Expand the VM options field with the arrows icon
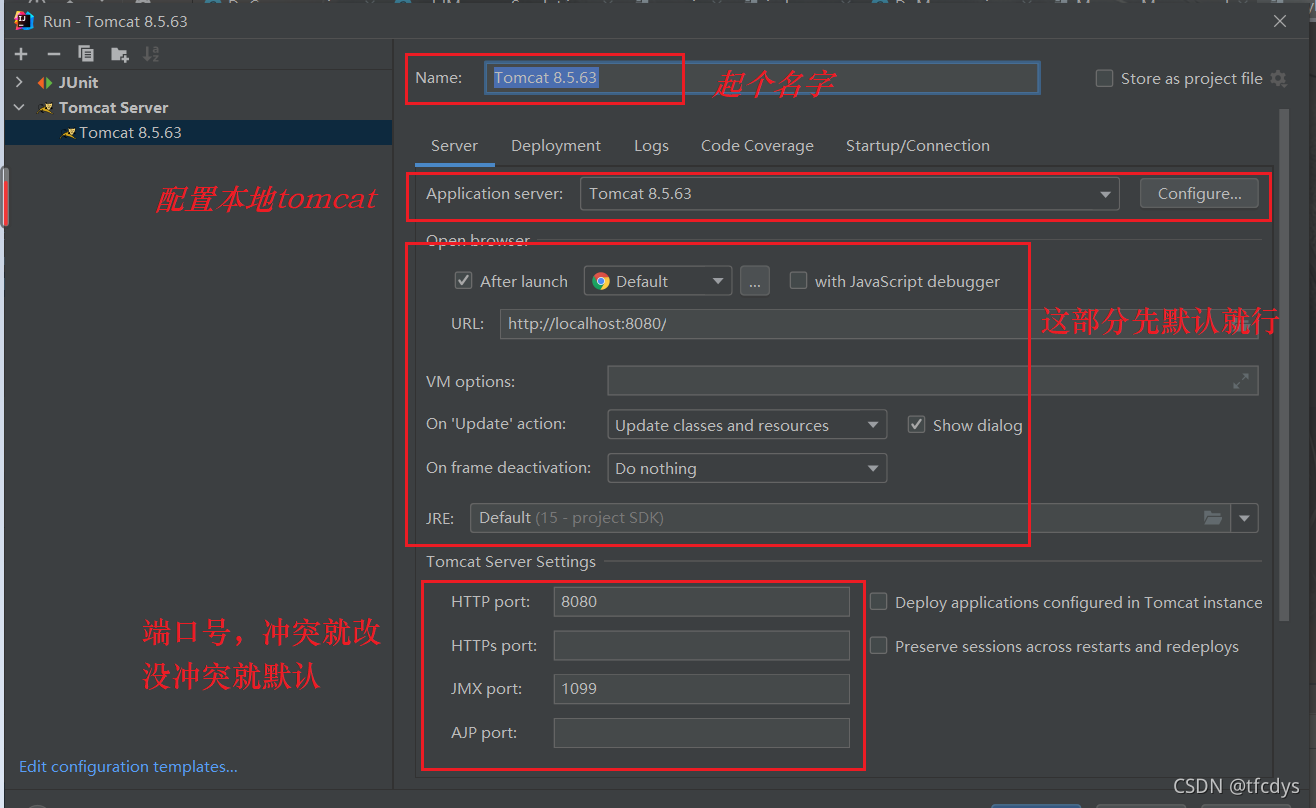1316x808 pixels. 1241,381
